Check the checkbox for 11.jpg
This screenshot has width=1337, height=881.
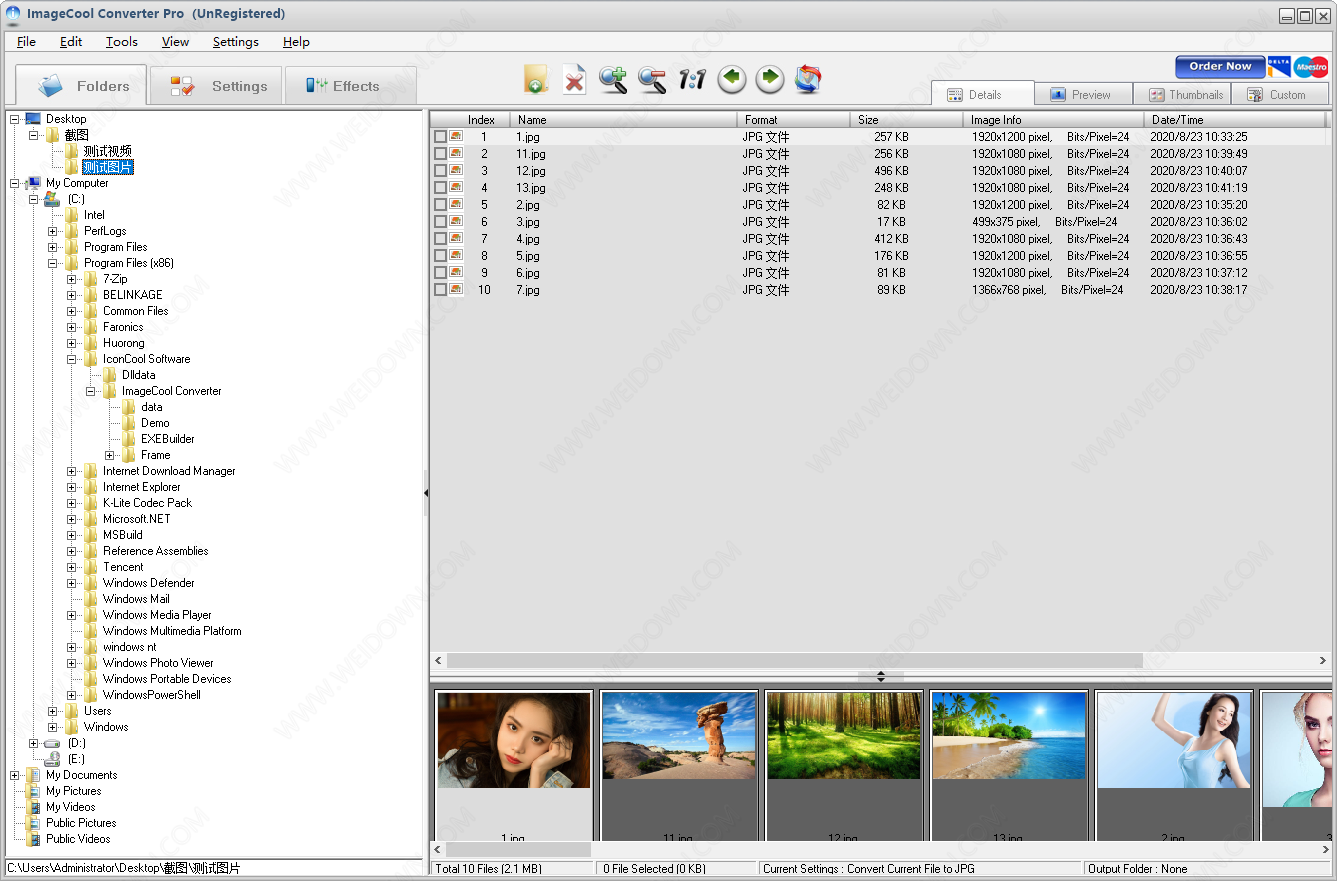[440, 154]
